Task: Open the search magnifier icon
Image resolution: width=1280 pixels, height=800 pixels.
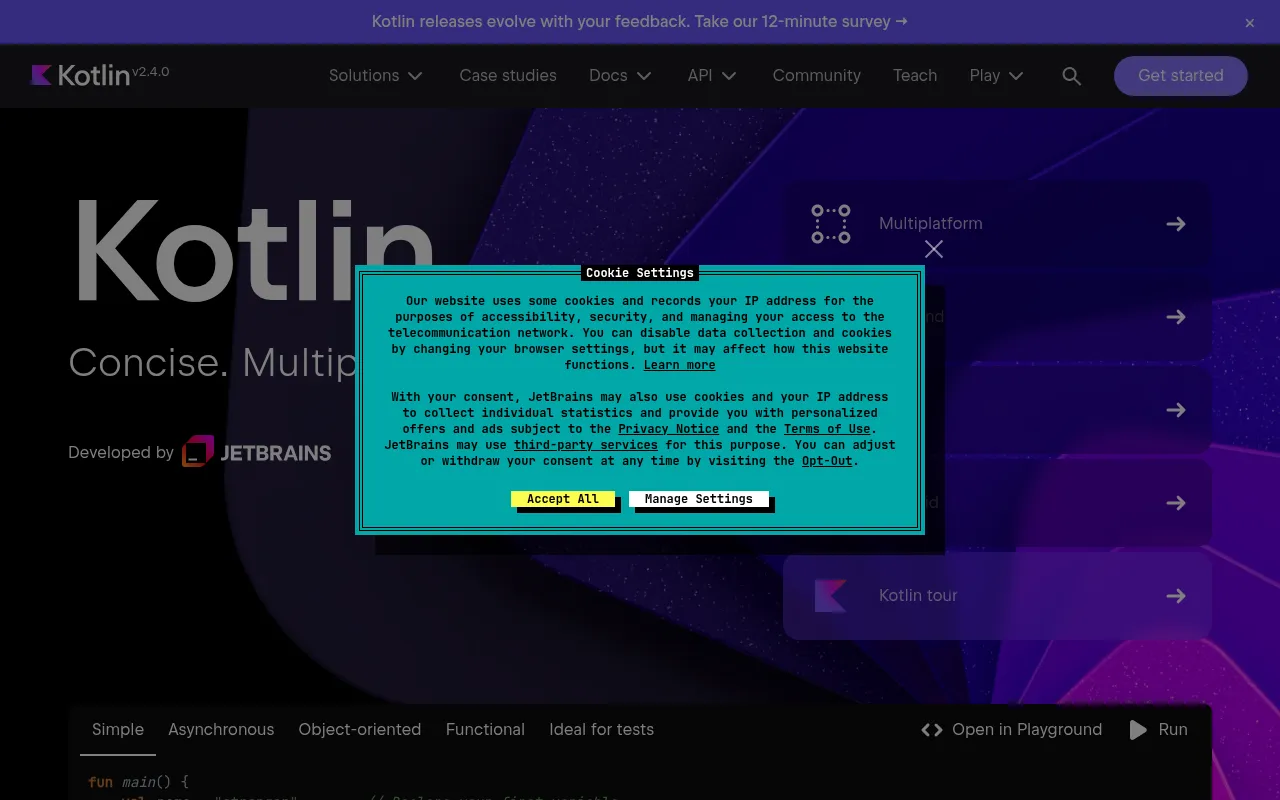Action: pos(1071,76)
